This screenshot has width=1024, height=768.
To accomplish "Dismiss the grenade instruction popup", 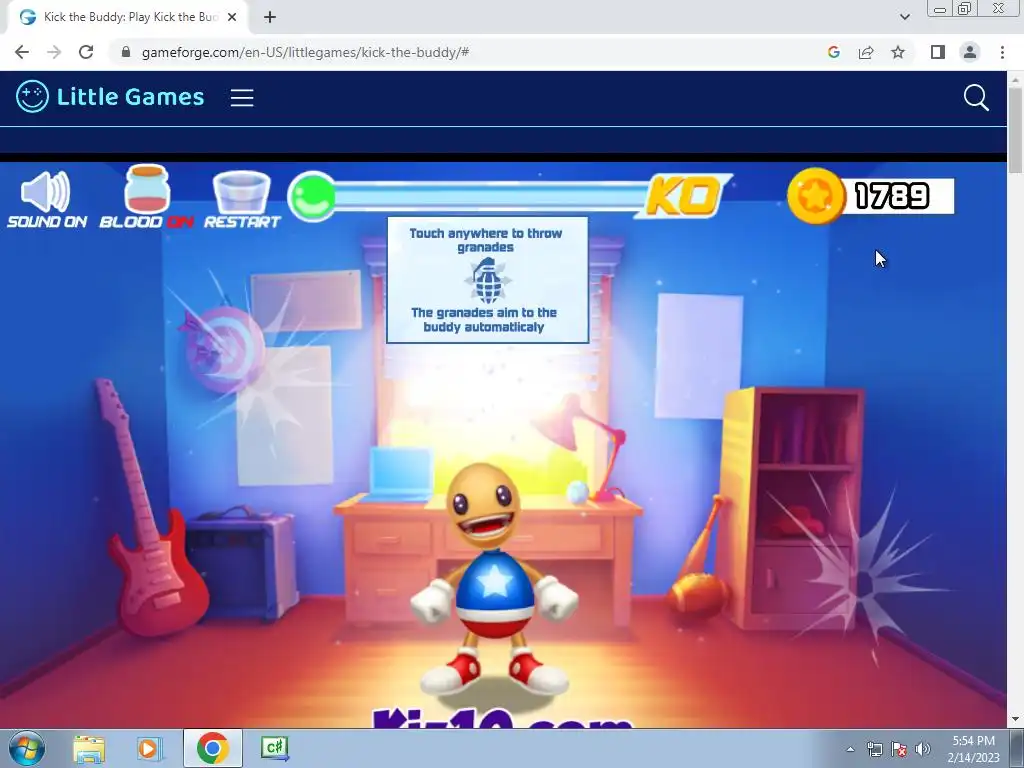I will pos(487,280).
